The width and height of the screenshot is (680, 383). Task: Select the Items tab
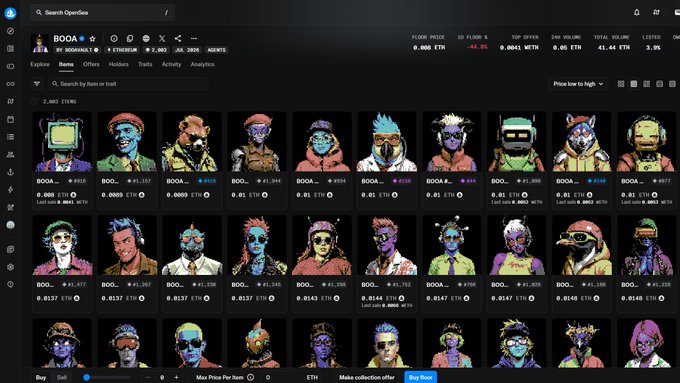click(x=66, y=64)
